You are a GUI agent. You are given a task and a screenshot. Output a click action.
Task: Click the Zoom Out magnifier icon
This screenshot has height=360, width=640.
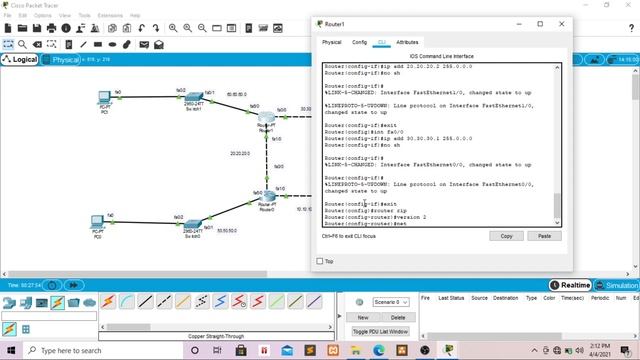pyautogui.click(x=202, y=28)
